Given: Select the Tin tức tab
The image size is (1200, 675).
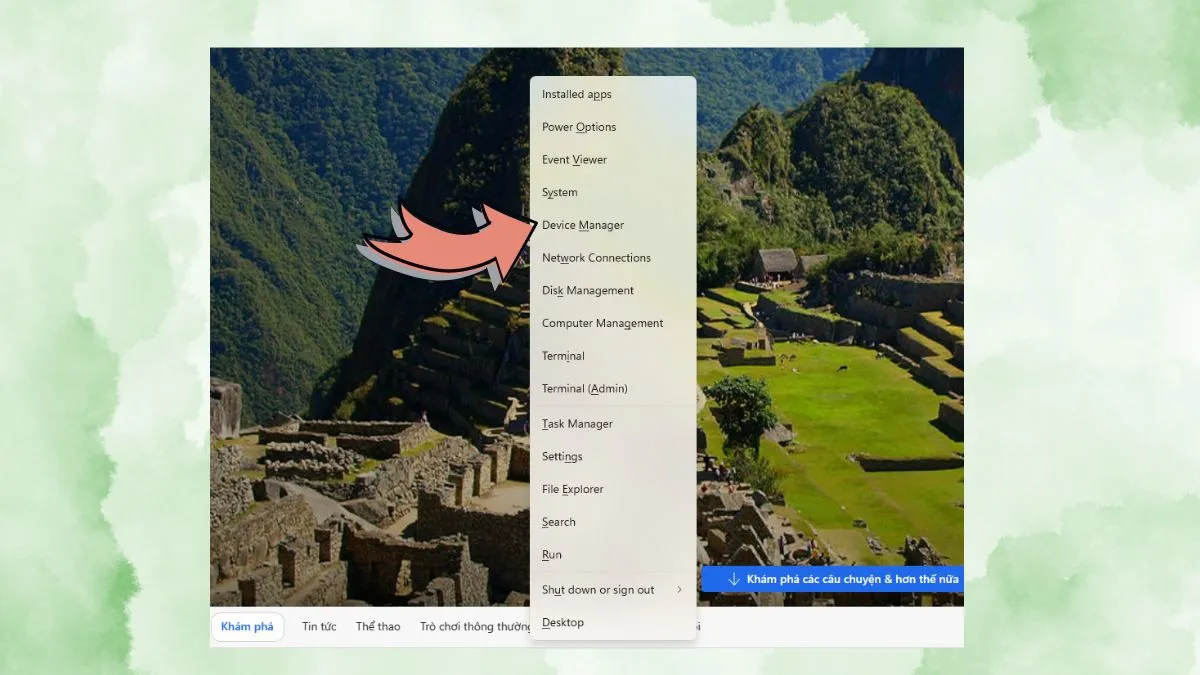Looking at the screenshot, I should click(x=318, y=626).
